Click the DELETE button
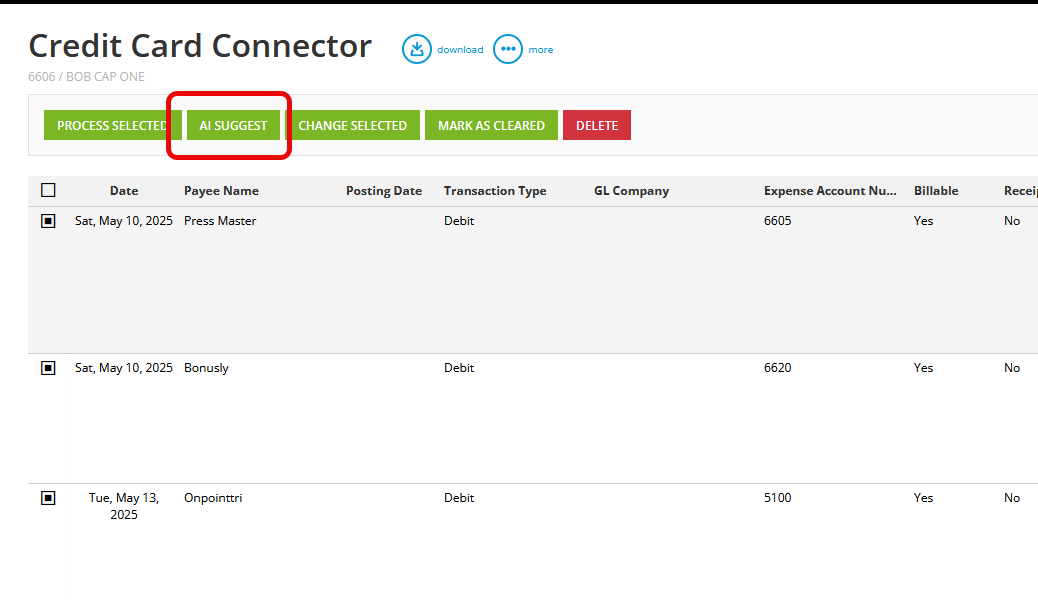The height and width of the screenshot is (603, 1038). tap(596, 125)
